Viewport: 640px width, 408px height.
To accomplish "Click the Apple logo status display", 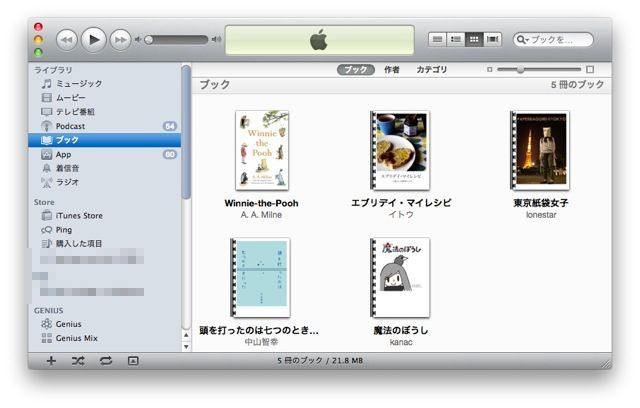I will (x=319, y=40).
